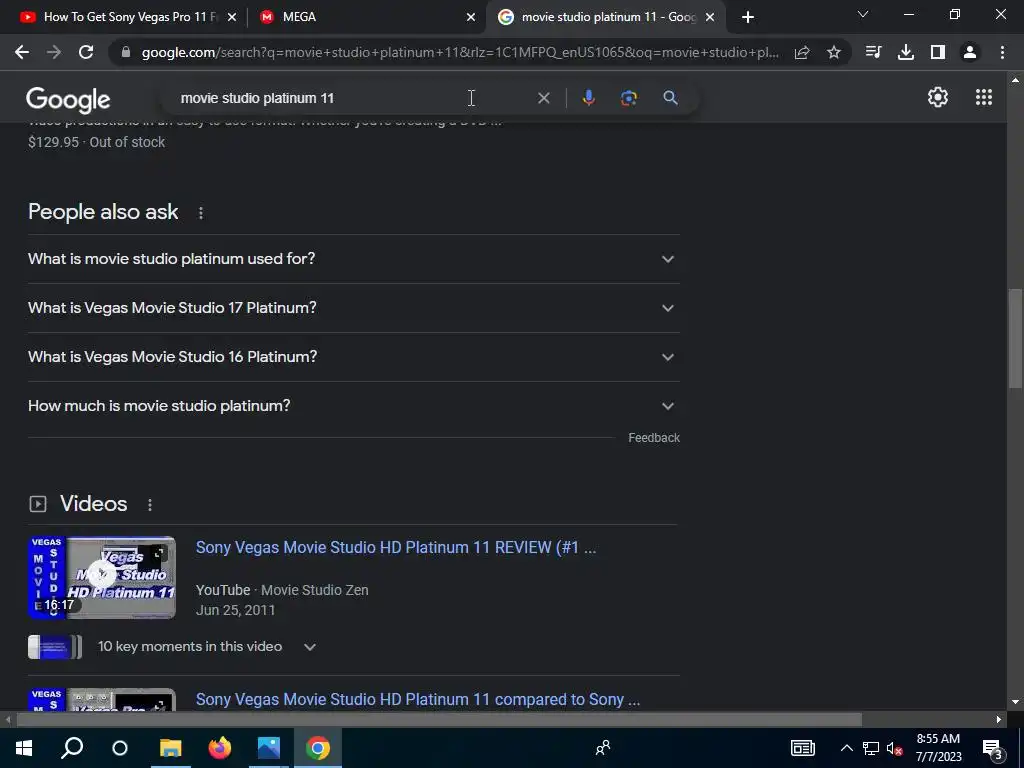
Task: Open Chrome three-dot menu
Action: coord(1002,52)
